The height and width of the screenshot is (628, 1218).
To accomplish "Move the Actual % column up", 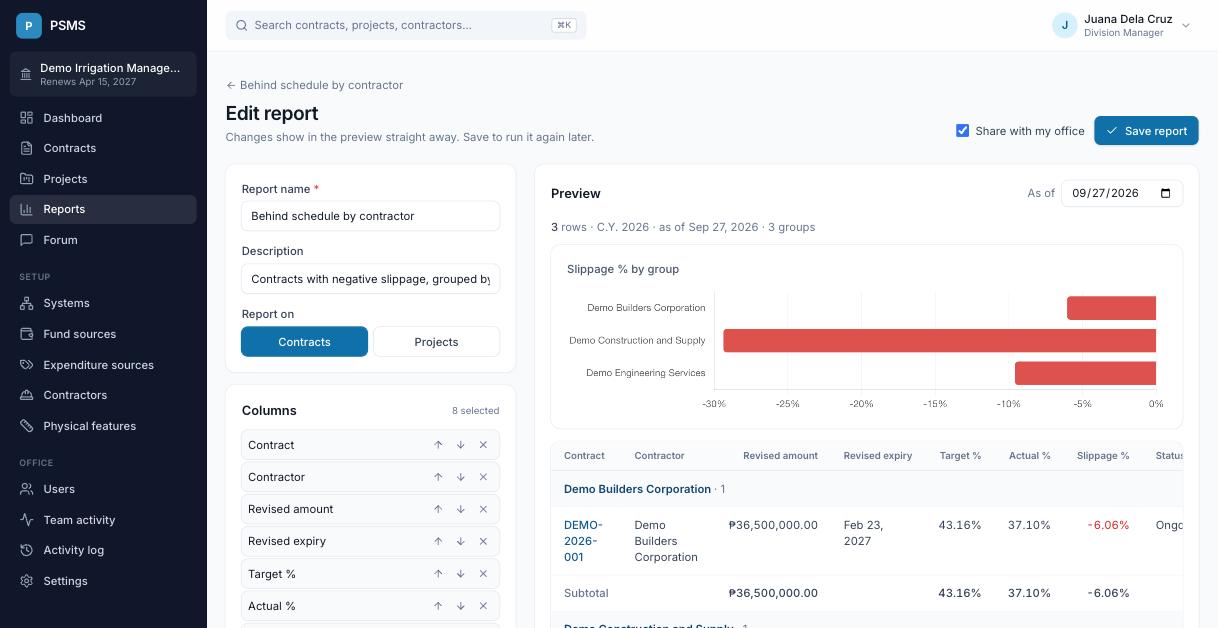I will click(x=438, y=606).
